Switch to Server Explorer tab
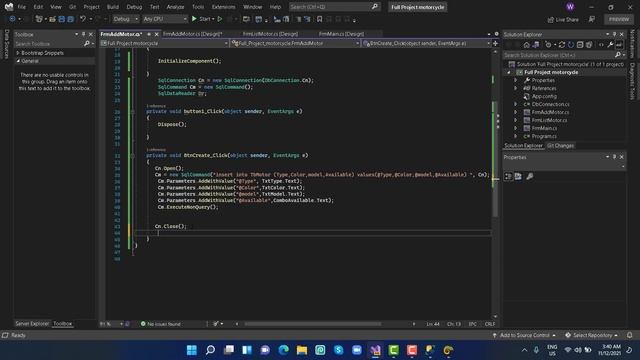The width and height of the screenshot is (640, 360). [x=32, y=324]
